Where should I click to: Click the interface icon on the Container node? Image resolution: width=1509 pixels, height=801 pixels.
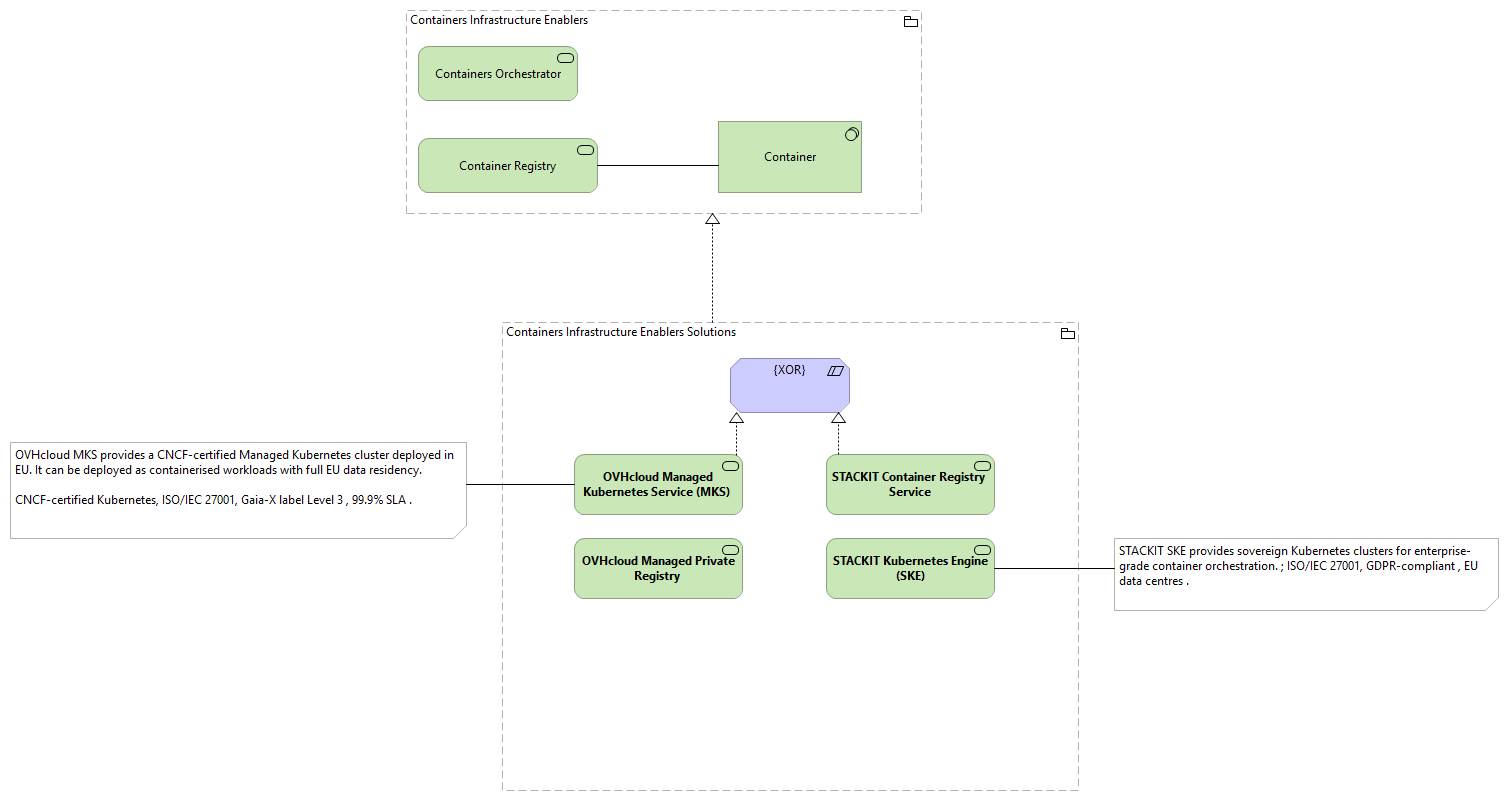click(851, 133)
